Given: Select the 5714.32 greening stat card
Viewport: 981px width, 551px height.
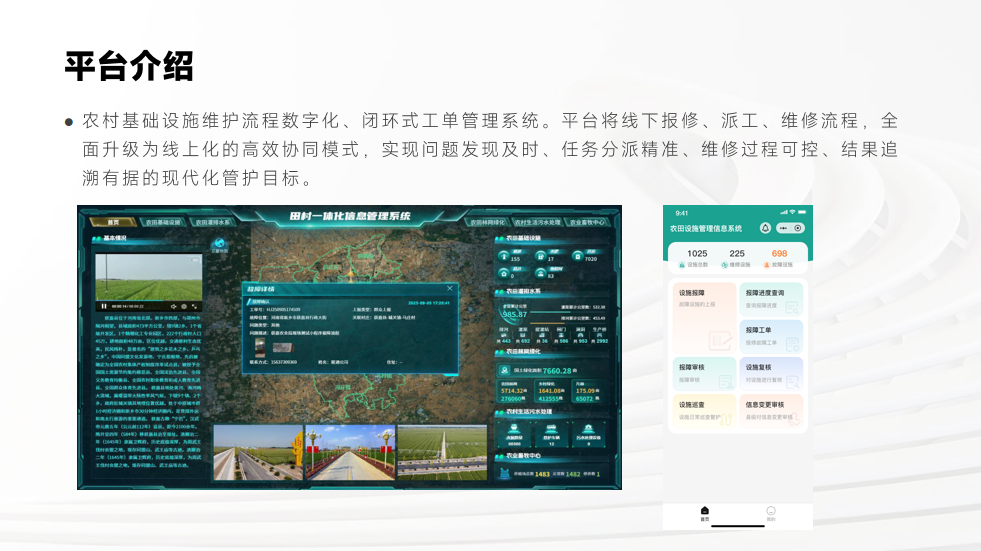Looking at the screenshot, I should pos(514,391).
